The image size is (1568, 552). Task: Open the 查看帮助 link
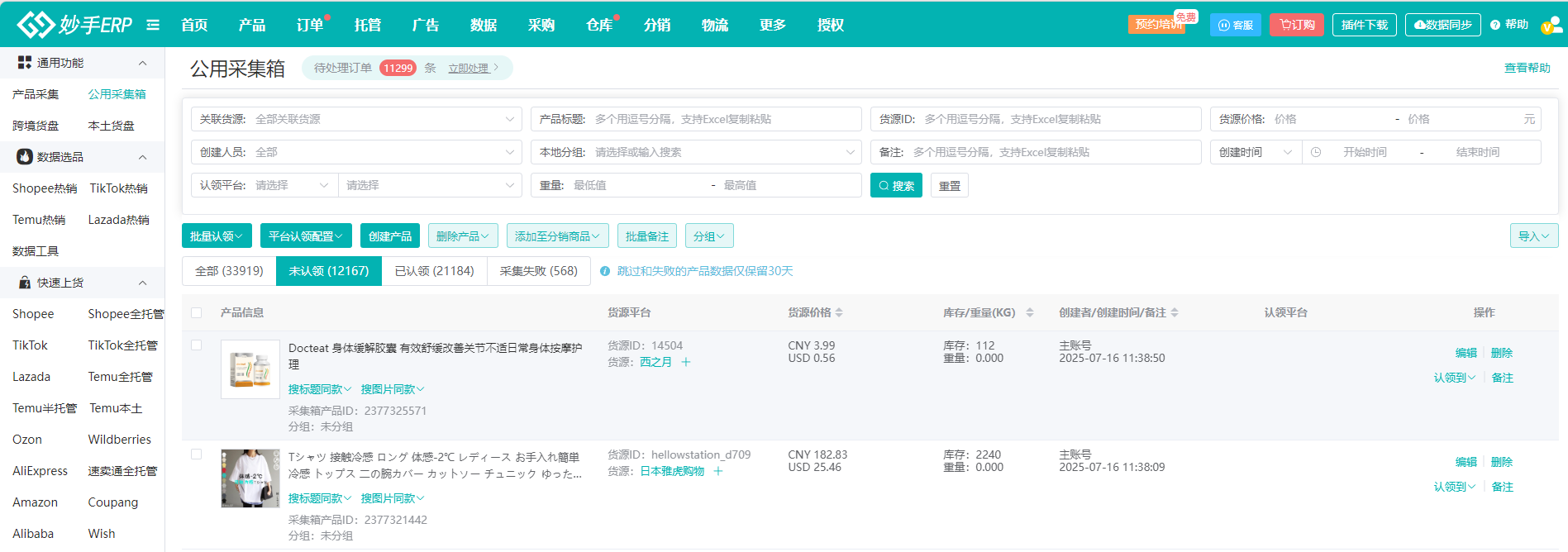coord(1527,68)
